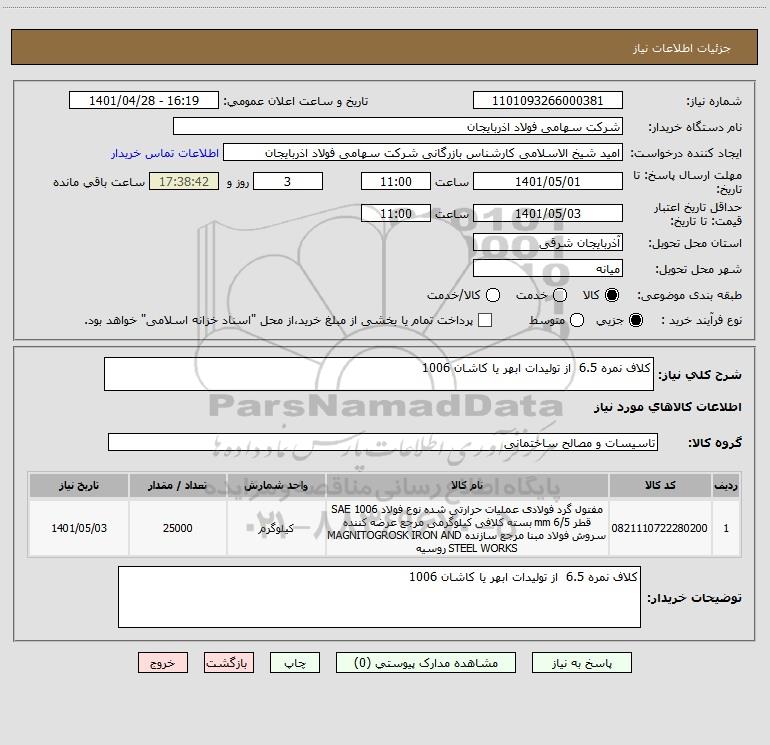Toggle Islamic treasury payment checkbox
Viewport: 770px width, 745px height.
(485, 320)
